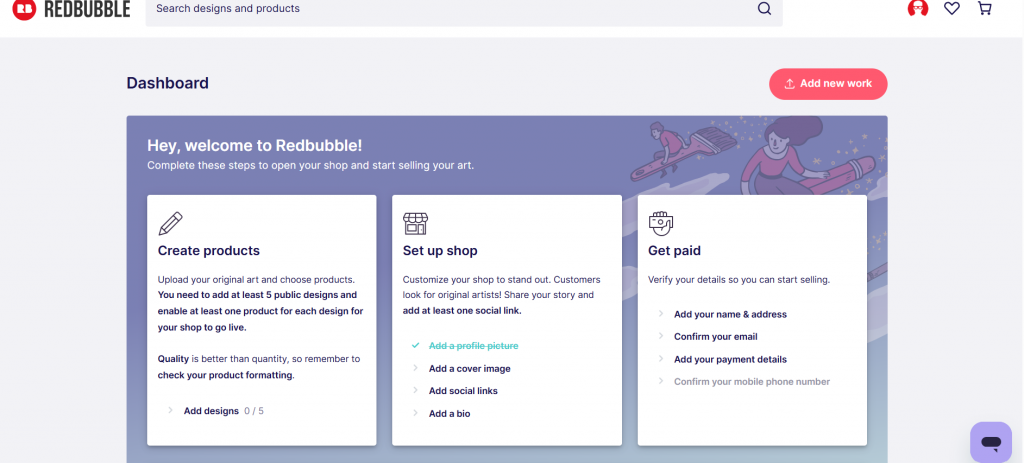Click chevron next to Add a bio
The width and height of the screenshot is (1024, 463).
[x=415, y=413]
